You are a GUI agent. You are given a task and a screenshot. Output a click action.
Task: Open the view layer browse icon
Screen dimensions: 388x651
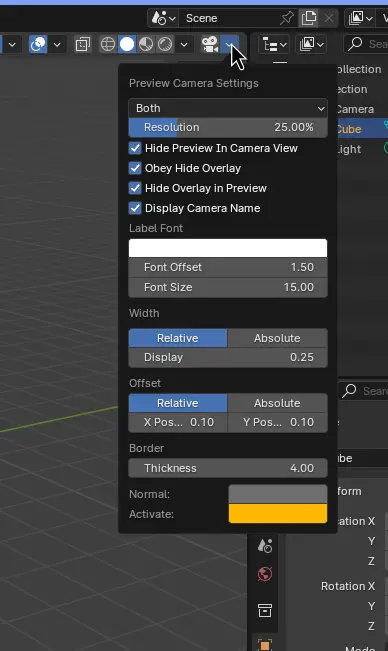[360, 18]
